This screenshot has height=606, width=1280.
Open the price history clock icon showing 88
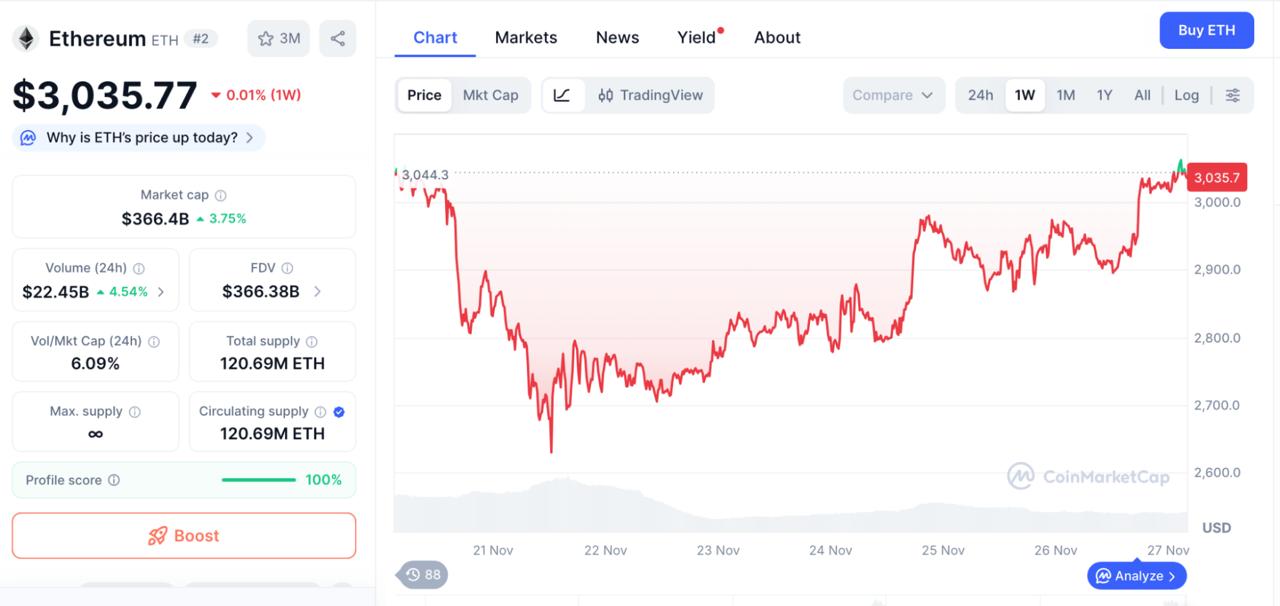421,574
